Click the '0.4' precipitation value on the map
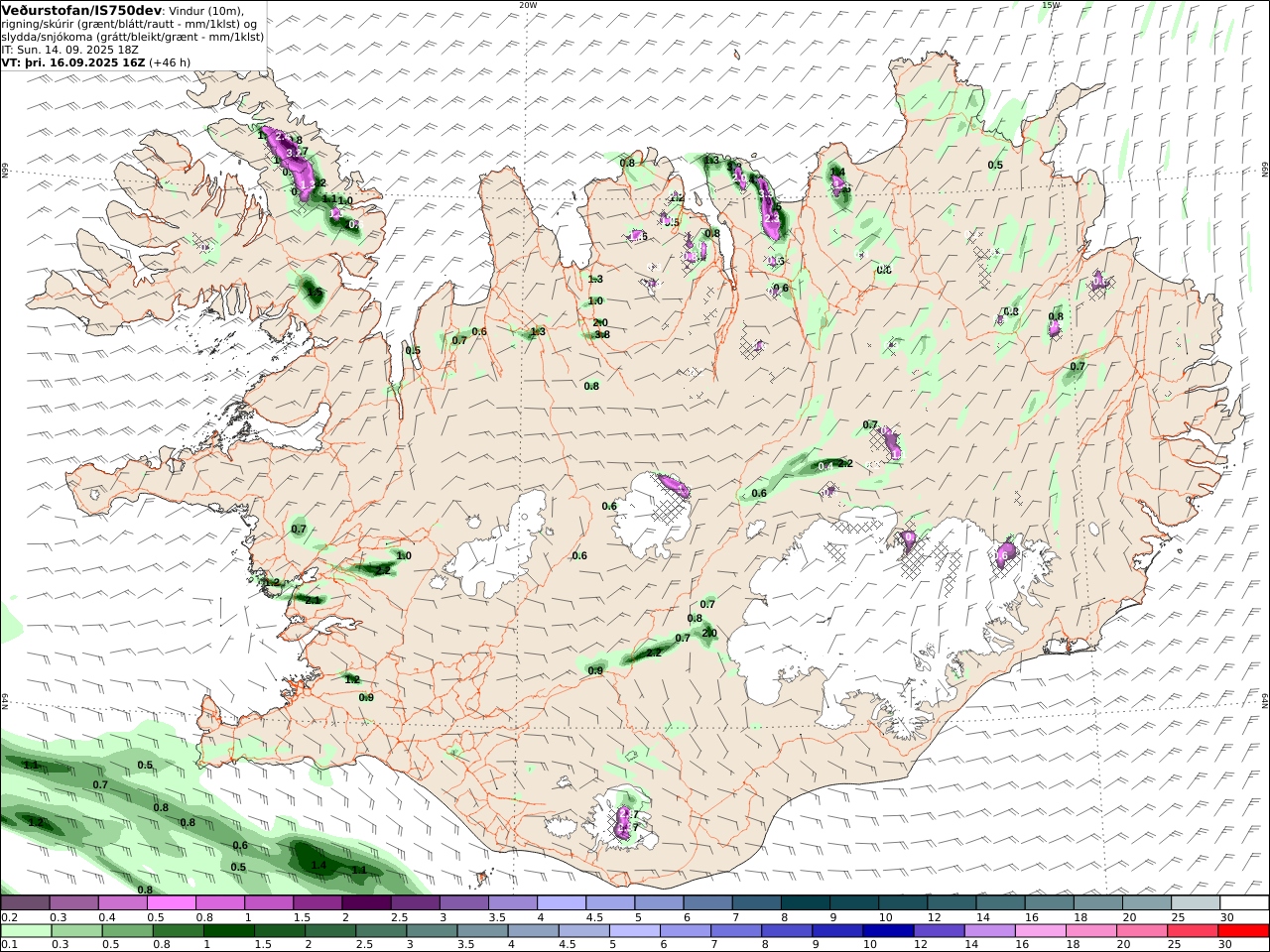The width and height of the screenshot is (1270, 952). [x=825, y=466]
